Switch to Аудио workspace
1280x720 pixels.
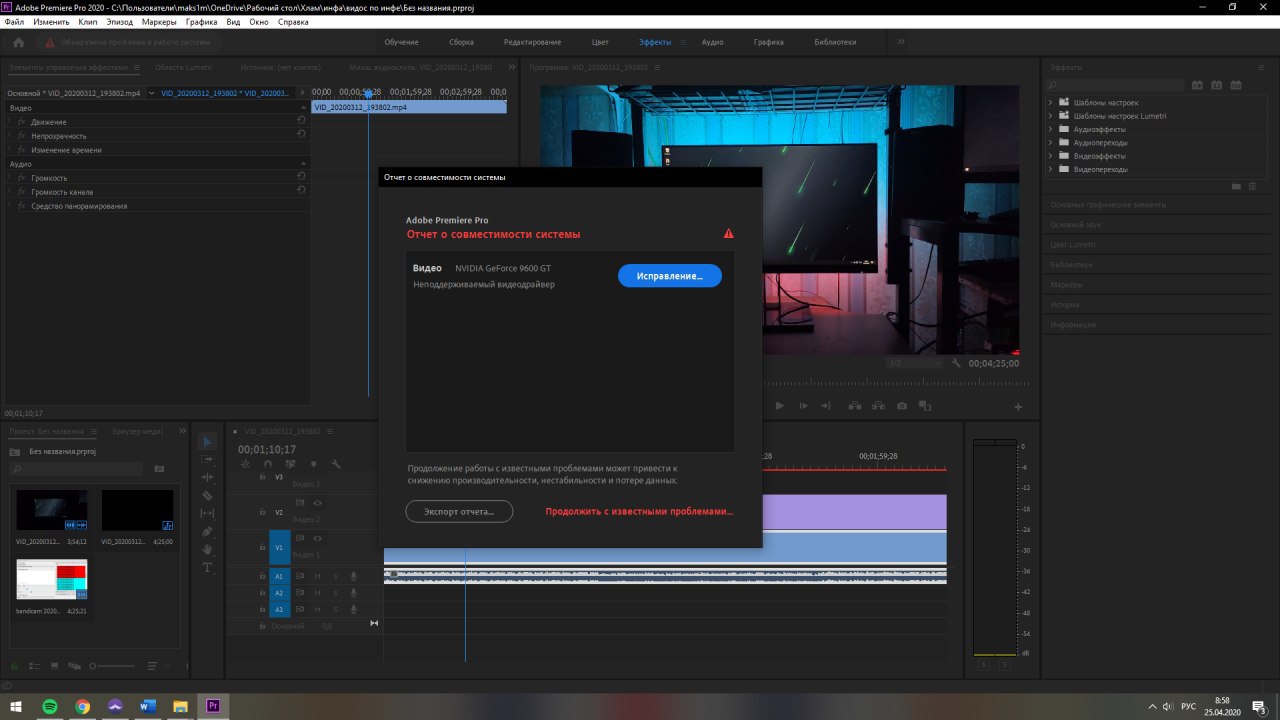(x=712, y=42)
